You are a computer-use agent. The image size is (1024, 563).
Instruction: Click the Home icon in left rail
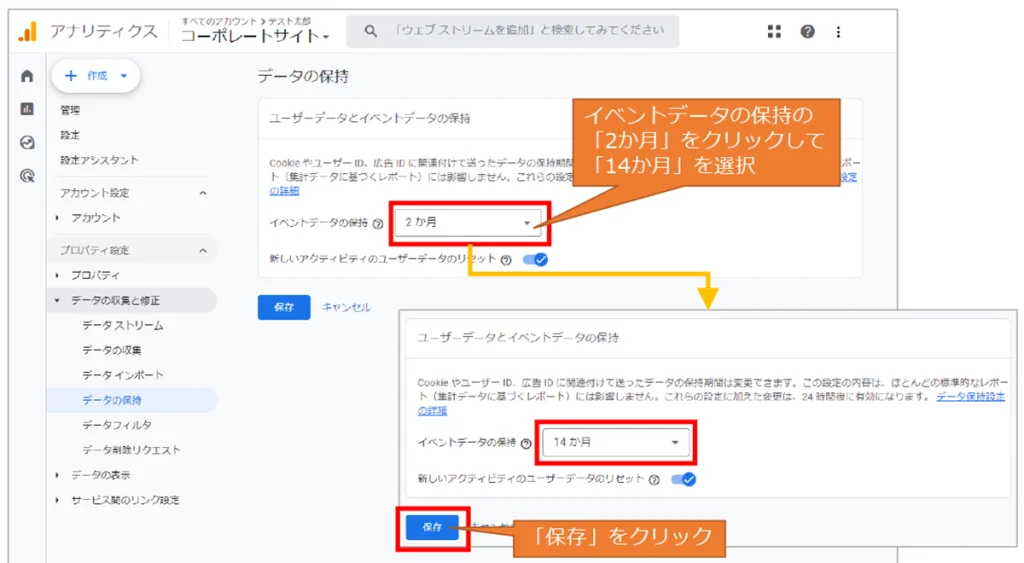pyautogui.click(x=27, y=76)
